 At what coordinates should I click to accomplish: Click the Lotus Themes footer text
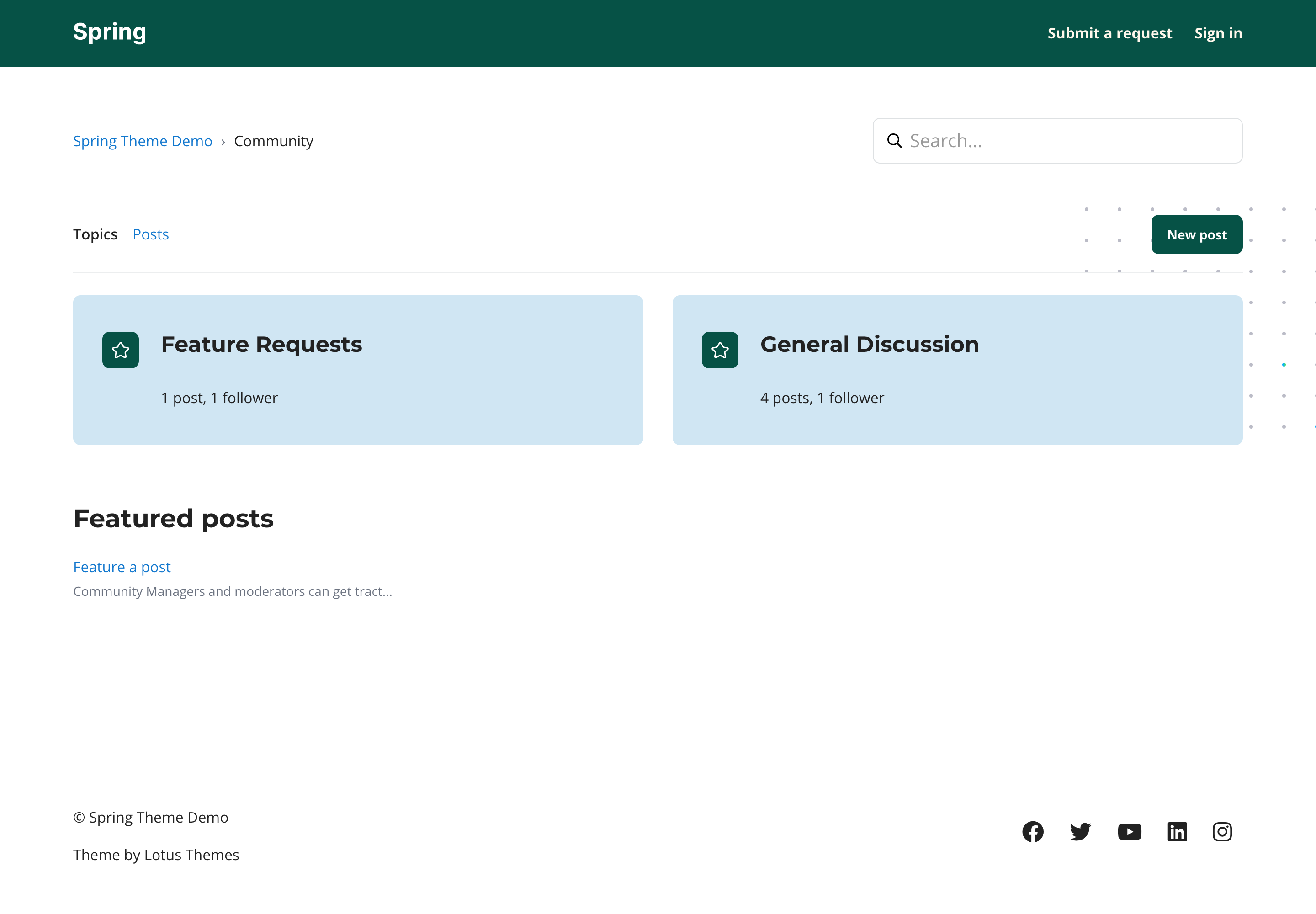coord(191,855)
